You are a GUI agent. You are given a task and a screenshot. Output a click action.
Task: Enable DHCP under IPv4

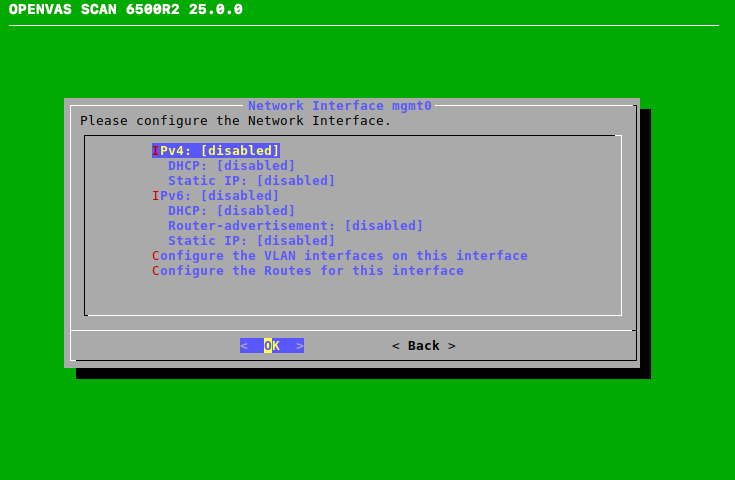231,166
